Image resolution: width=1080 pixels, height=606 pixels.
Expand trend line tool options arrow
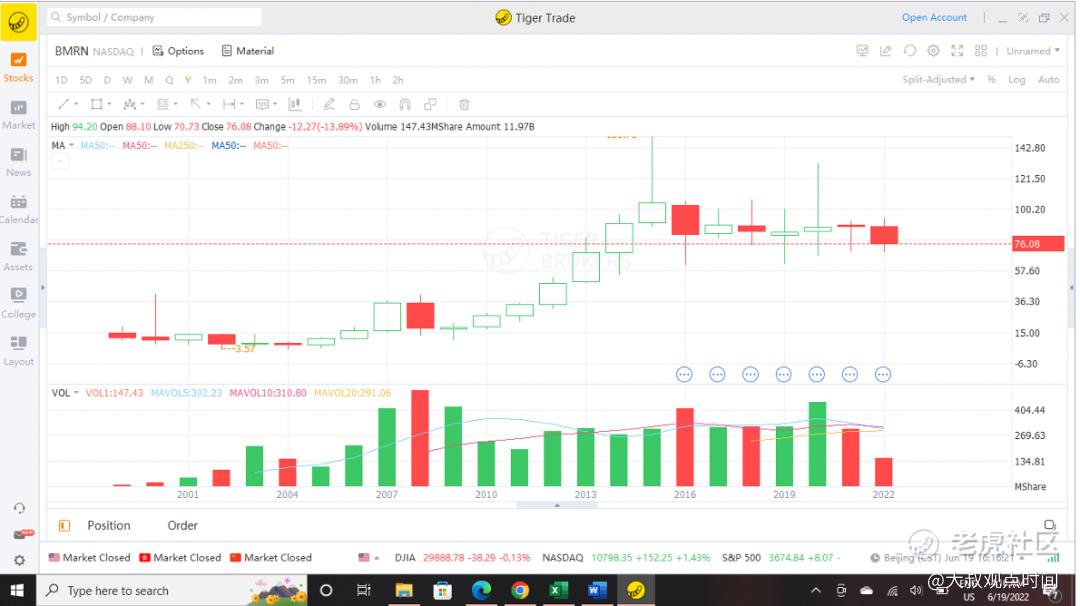[76, 104]
